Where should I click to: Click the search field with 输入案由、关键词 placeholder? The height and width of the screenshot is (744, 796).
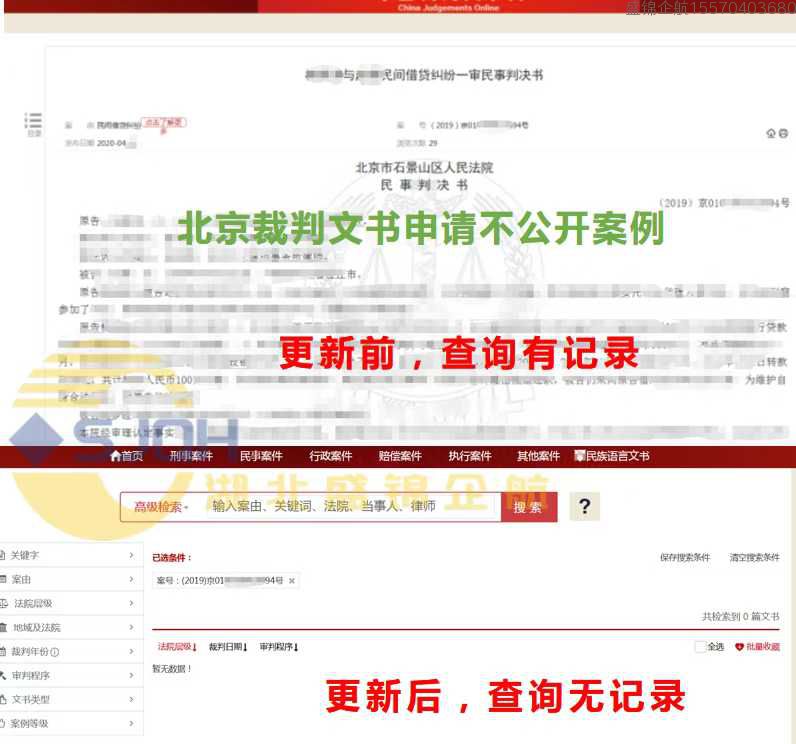(353, 506)
